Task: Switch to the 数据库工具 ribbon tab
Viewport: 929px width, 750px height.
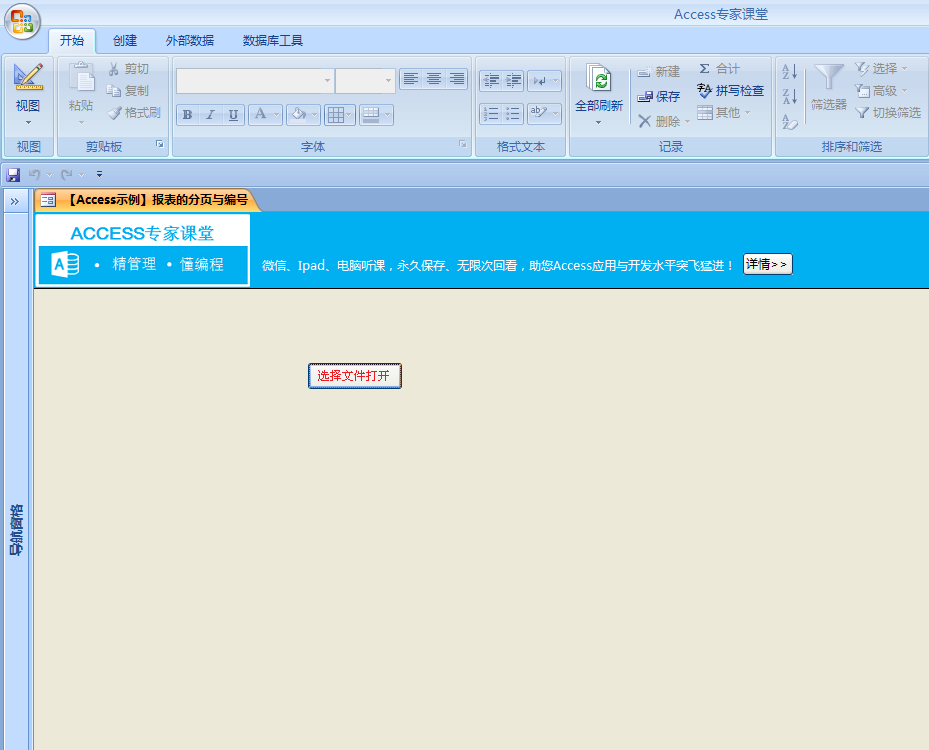Action: (273, 40)
